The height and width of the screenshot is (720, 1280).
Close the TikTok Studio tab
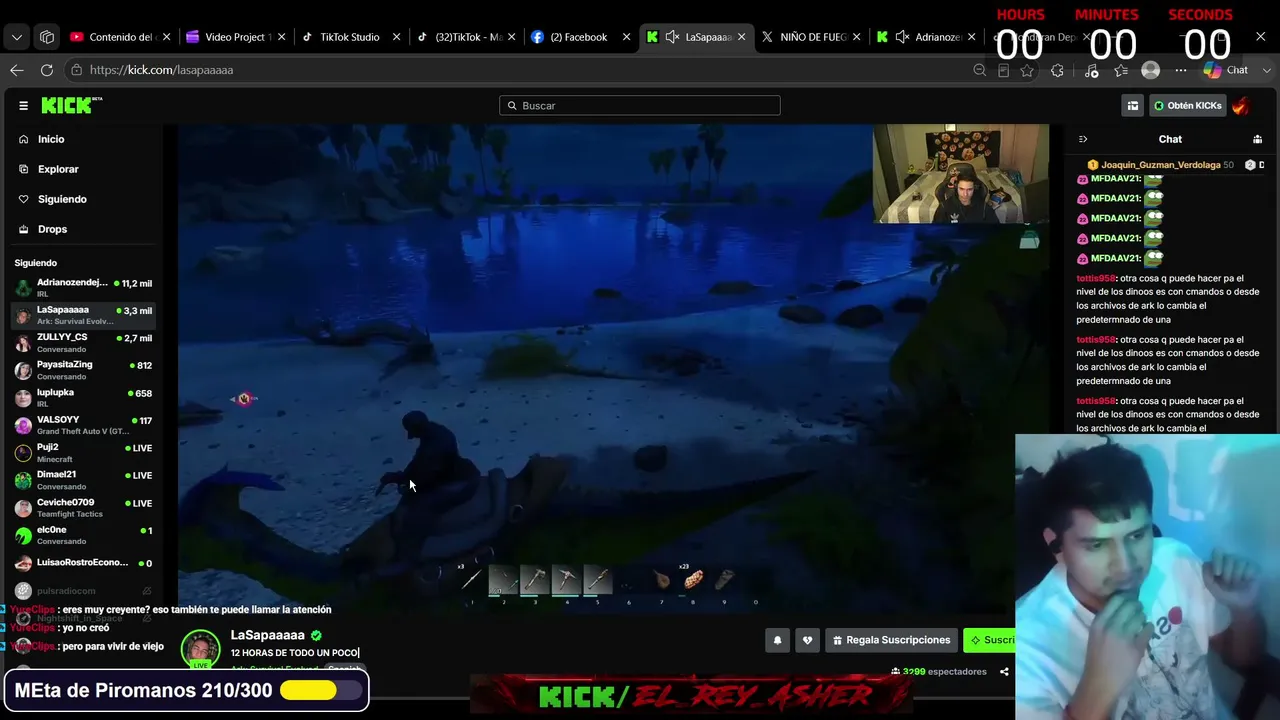396,37
